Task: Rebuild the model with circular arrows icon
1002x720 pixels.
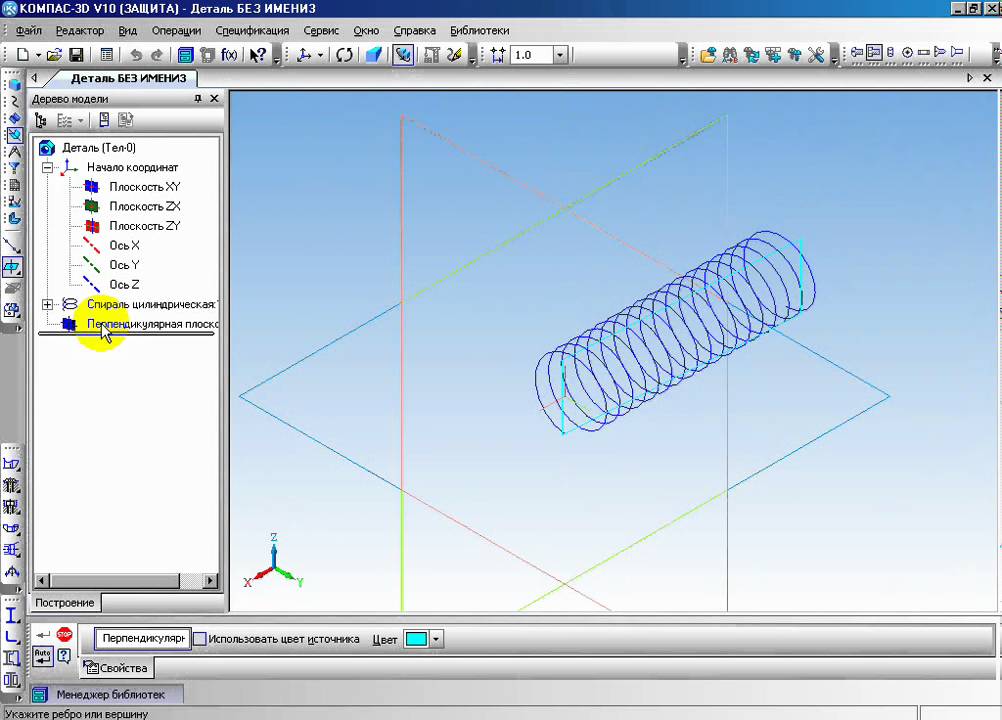Action: click(344, 55)
